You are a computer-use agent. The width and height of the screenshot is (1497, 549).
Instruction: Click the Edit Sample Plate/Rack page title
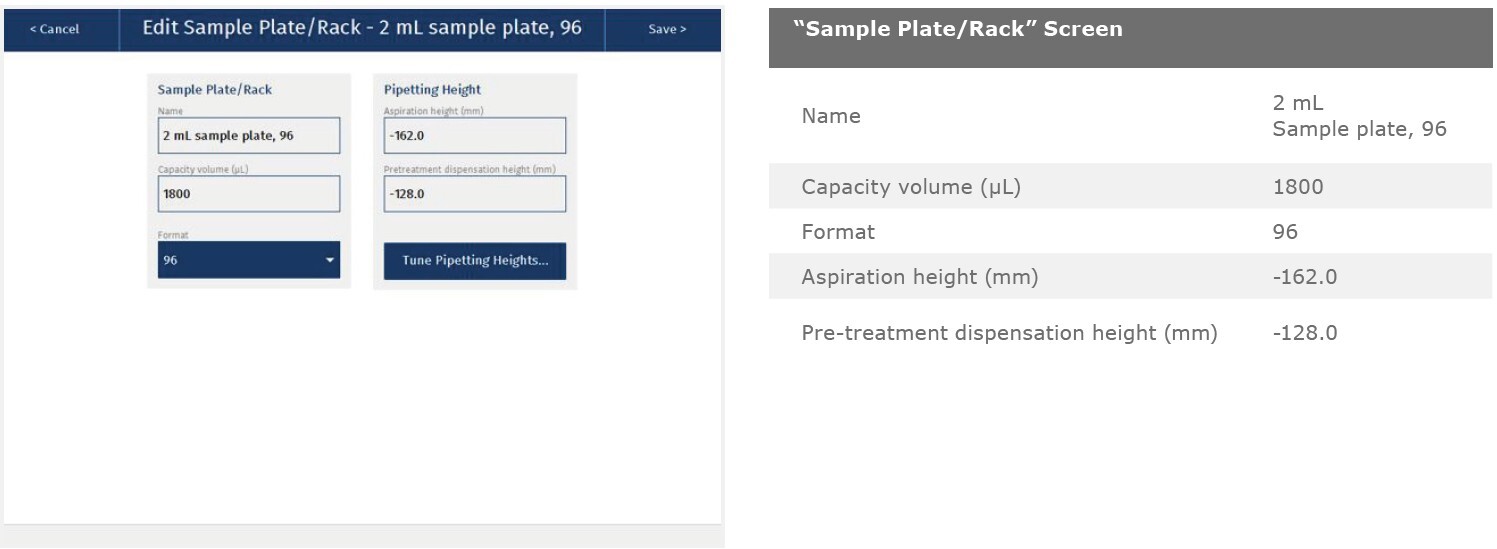pyautogui.click(x=362, y=28)
